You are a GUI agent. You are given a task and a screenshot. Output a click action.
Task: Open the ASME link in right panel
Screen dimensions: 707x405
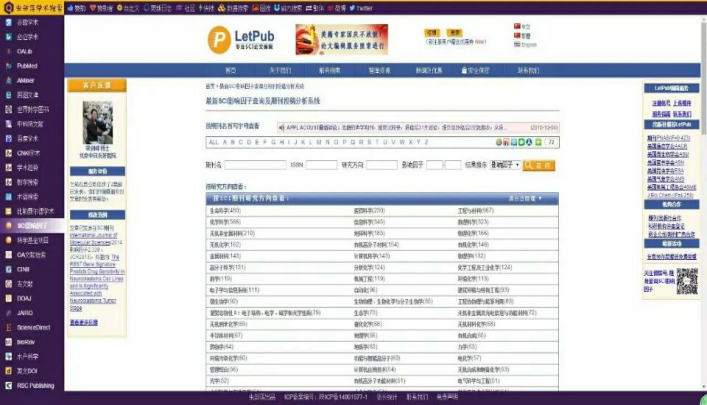point(671,187)
